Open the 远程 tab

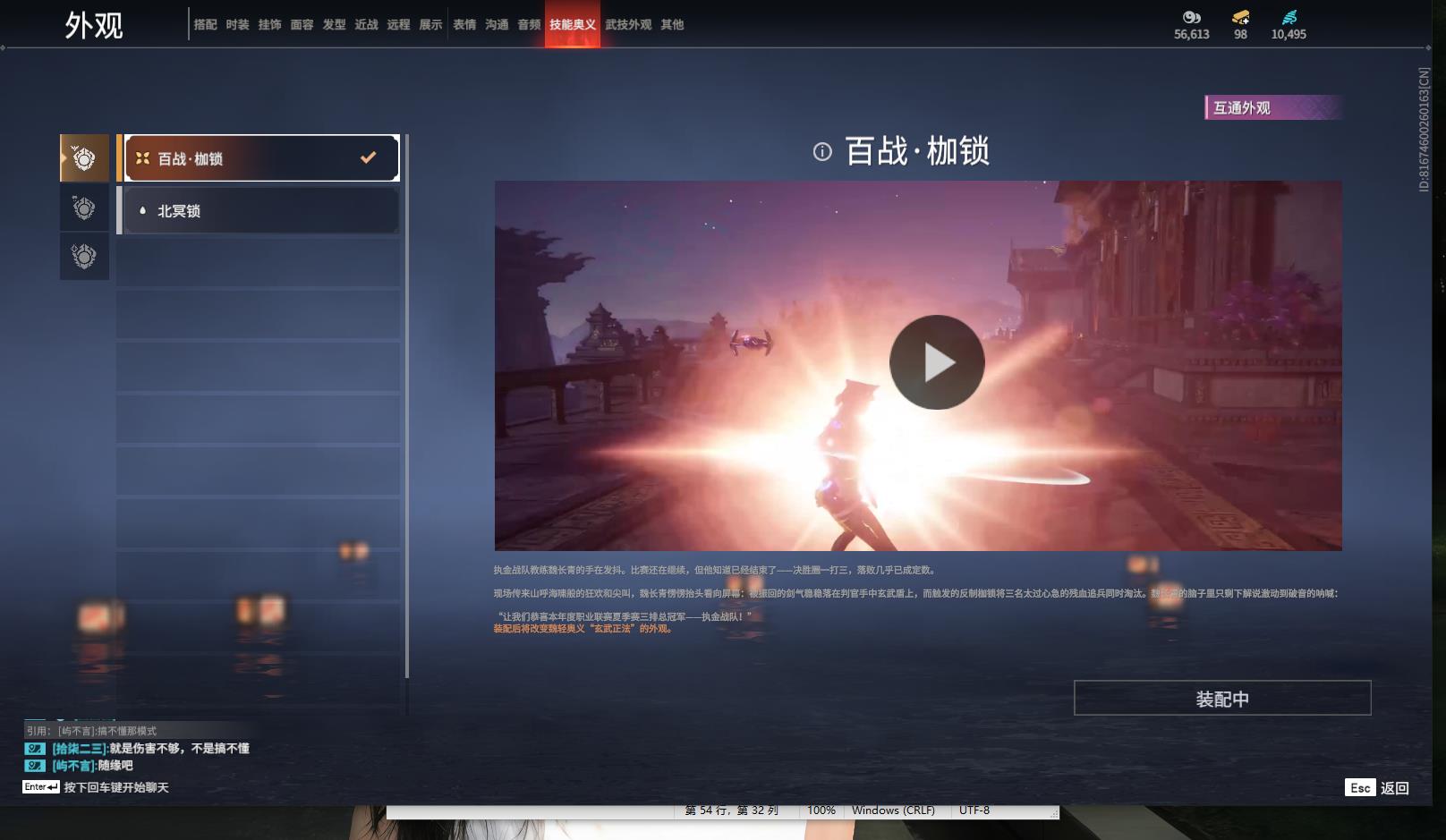pos(398,24)
